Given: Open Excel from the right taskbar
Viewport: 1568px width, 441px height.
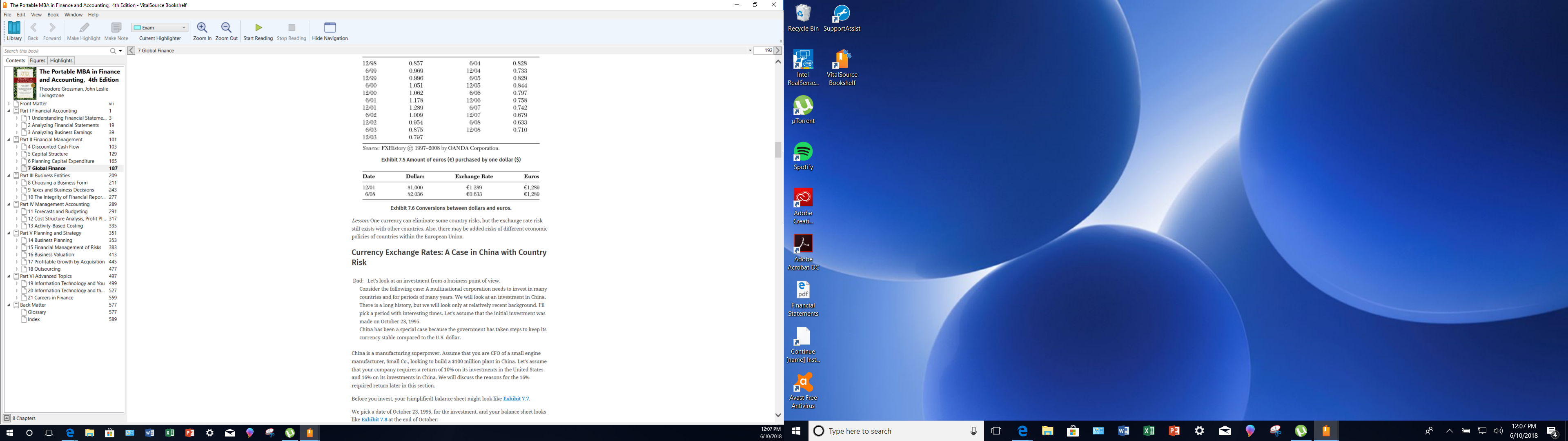Looking at the screenshot, I should 1149,431.
